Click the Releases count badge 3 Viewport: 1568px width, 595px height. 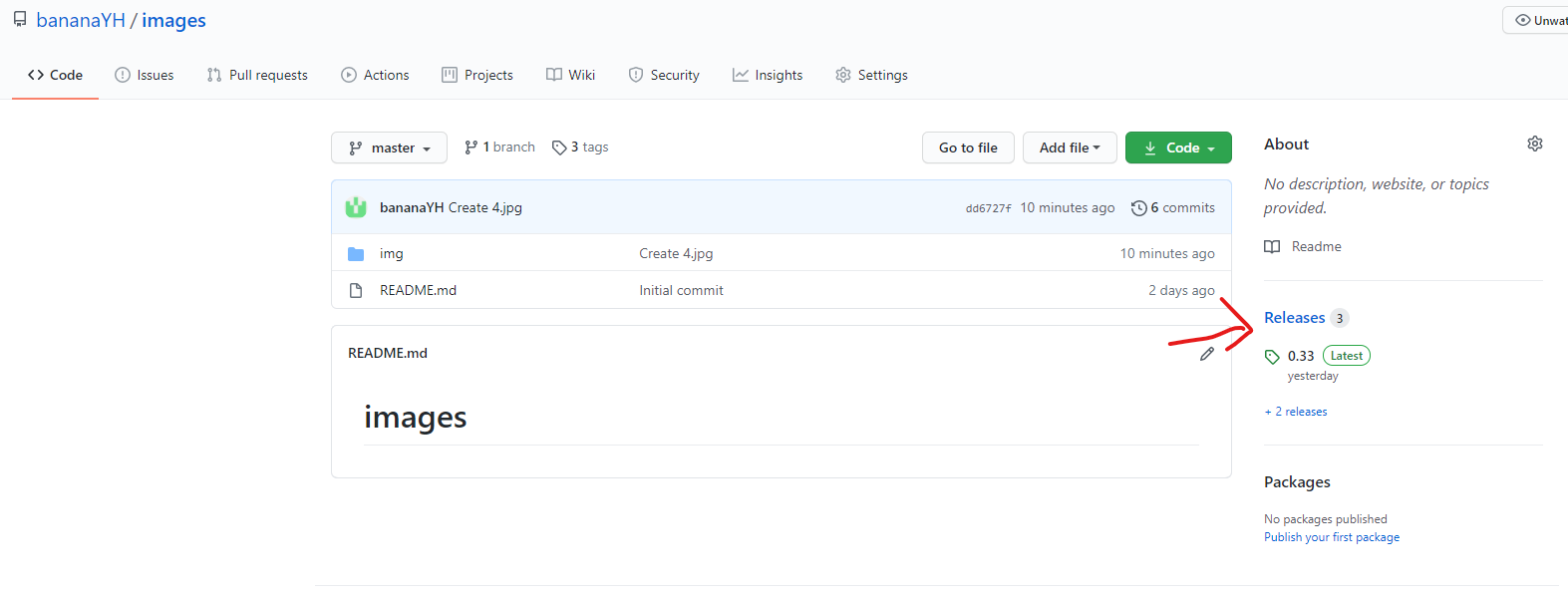tap(1340, 318)
